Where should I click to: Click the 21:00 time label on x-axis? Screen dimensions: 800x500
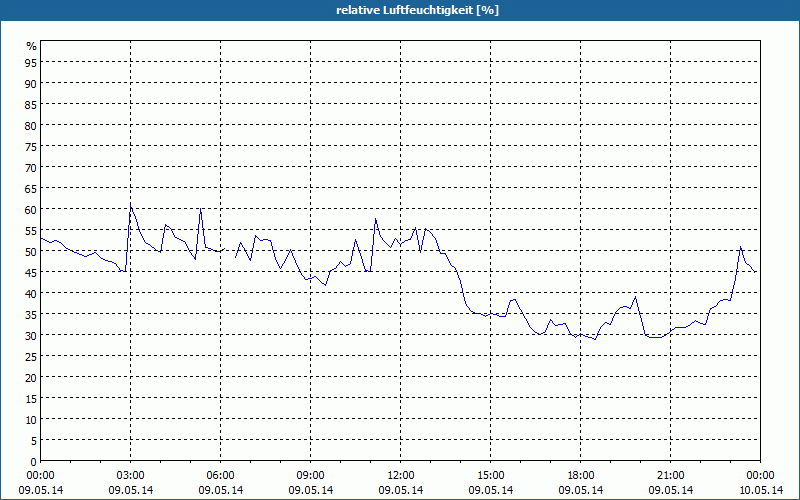(670, 476)
